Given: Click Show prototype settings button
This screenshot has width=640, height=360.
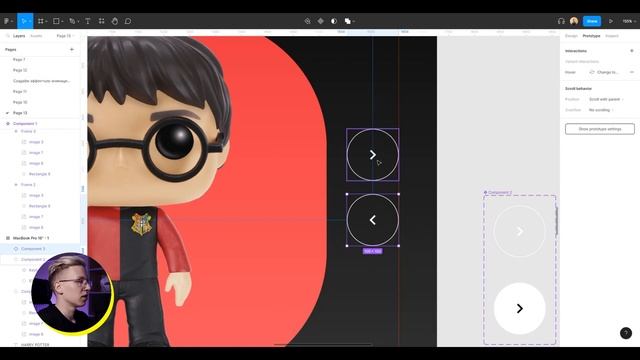Looking at the screenshot, I should click(600, 129).
